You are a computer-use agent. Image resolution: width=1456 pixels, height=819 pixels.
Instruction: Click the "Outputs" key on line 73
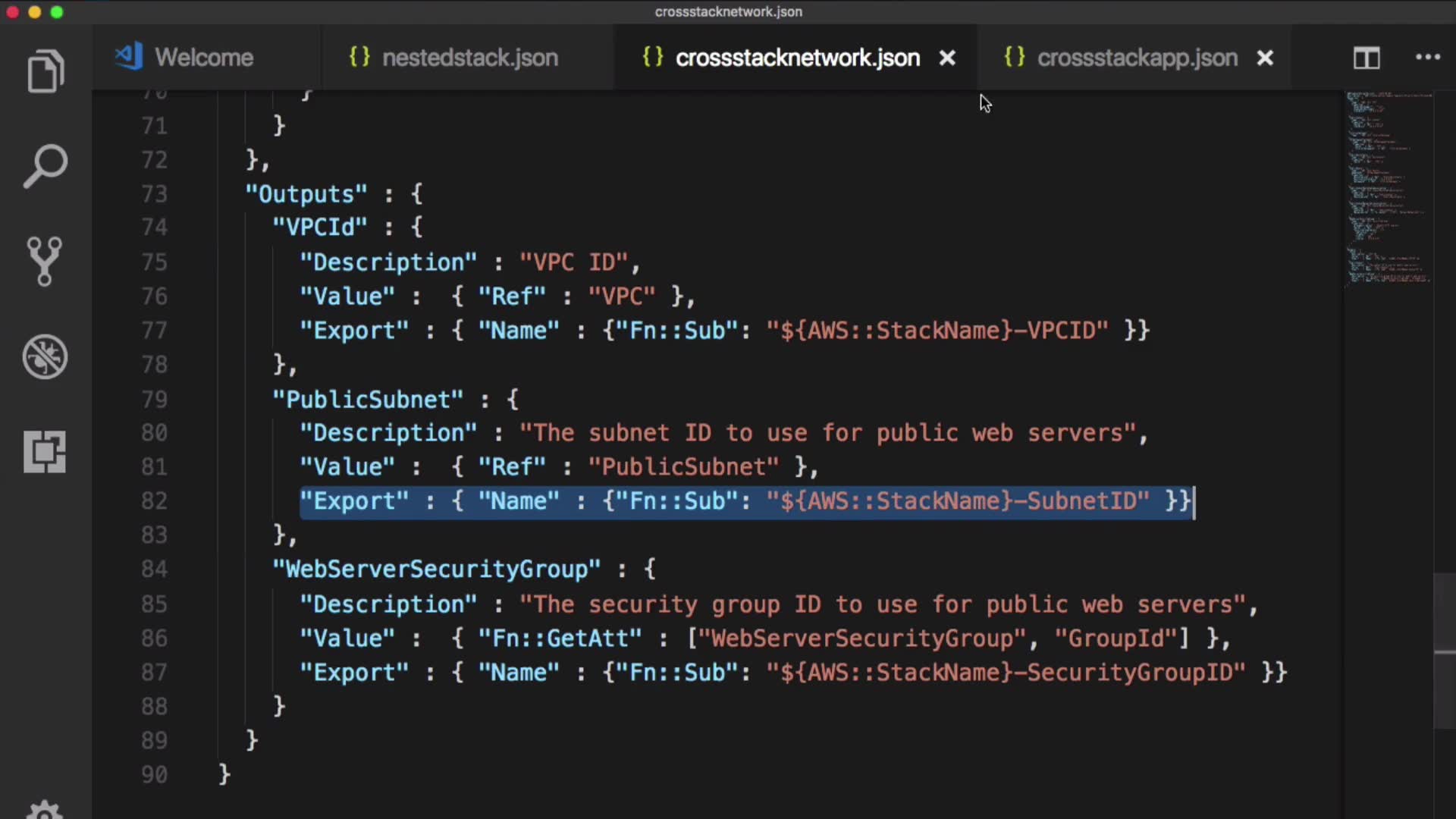pos(306,194)
